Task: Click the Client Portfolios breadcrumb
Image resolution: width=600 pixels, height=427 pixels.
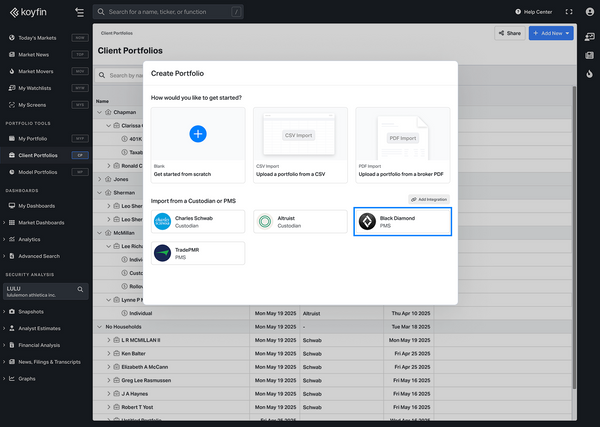Action: click(x=117, y=33)
